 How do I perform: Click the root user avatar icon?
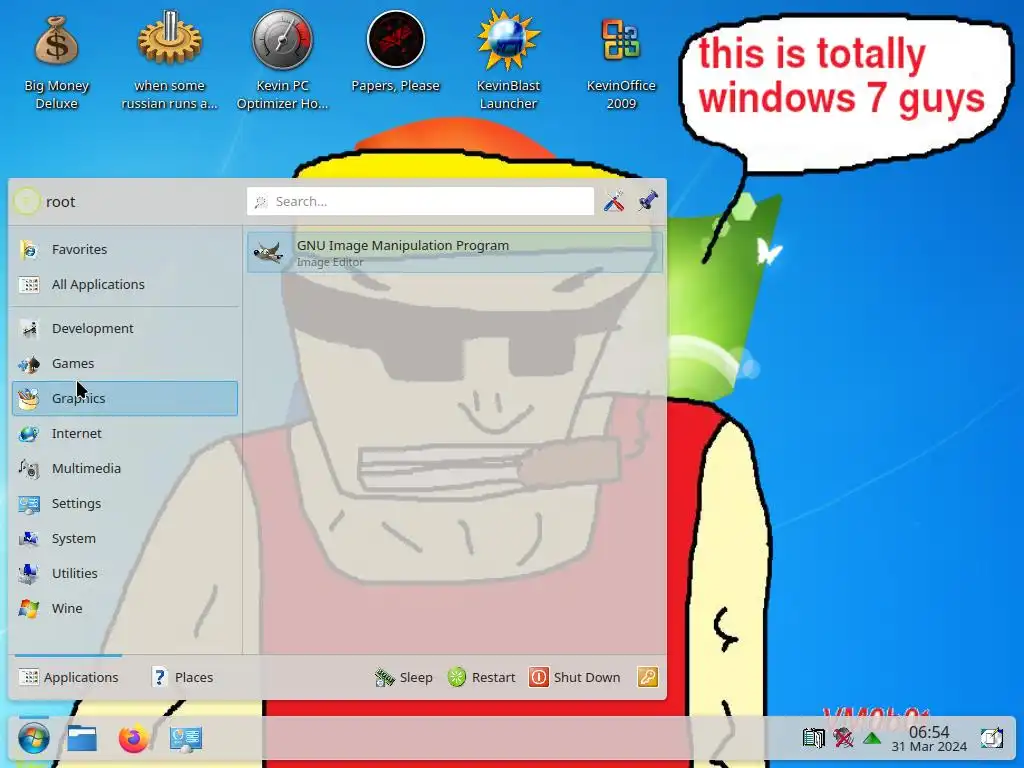coord(26,201)
